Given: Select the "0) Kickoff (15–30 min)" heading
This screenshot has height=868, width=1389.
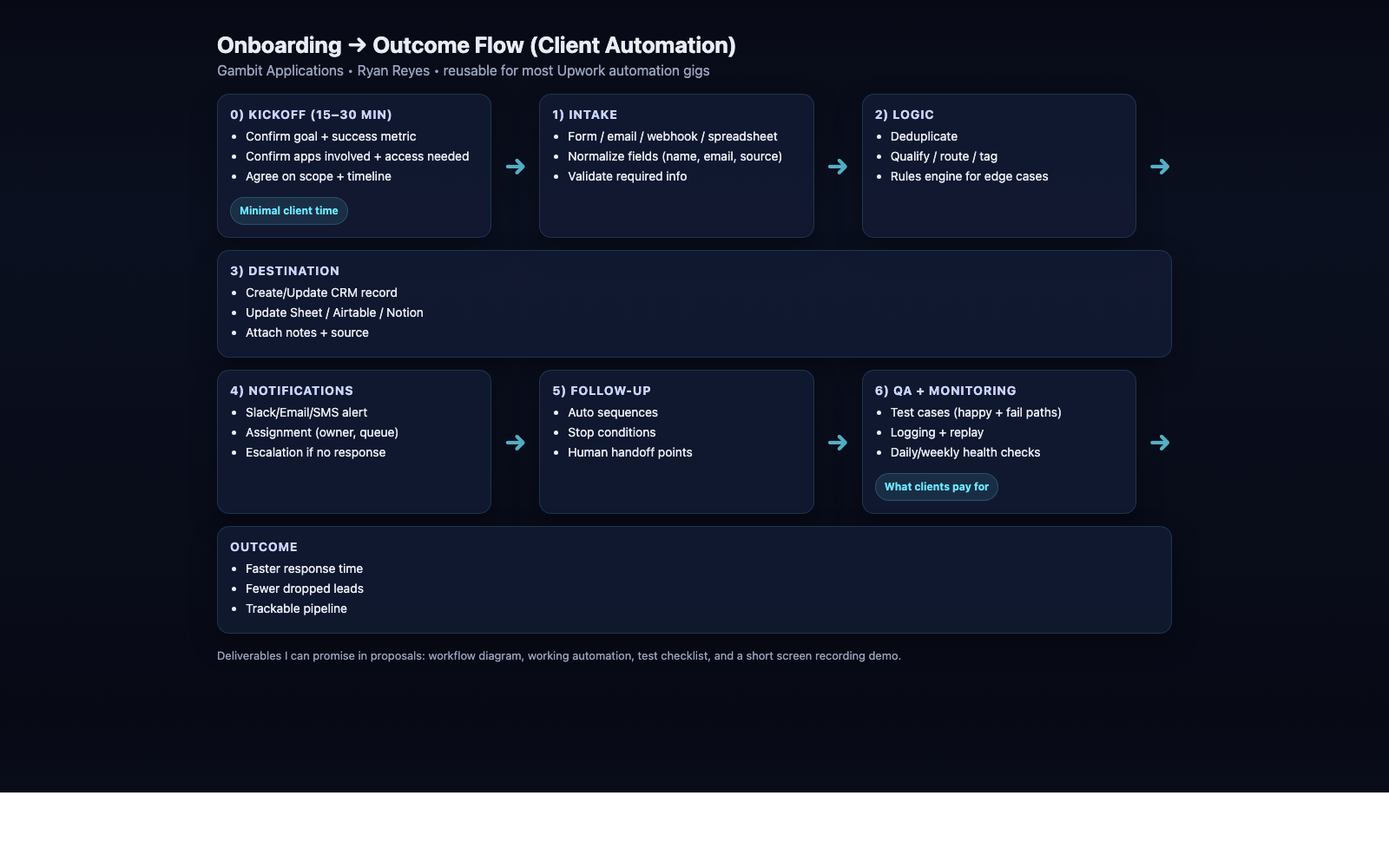Looking at the screenshot, I should [x=311, y=115].
